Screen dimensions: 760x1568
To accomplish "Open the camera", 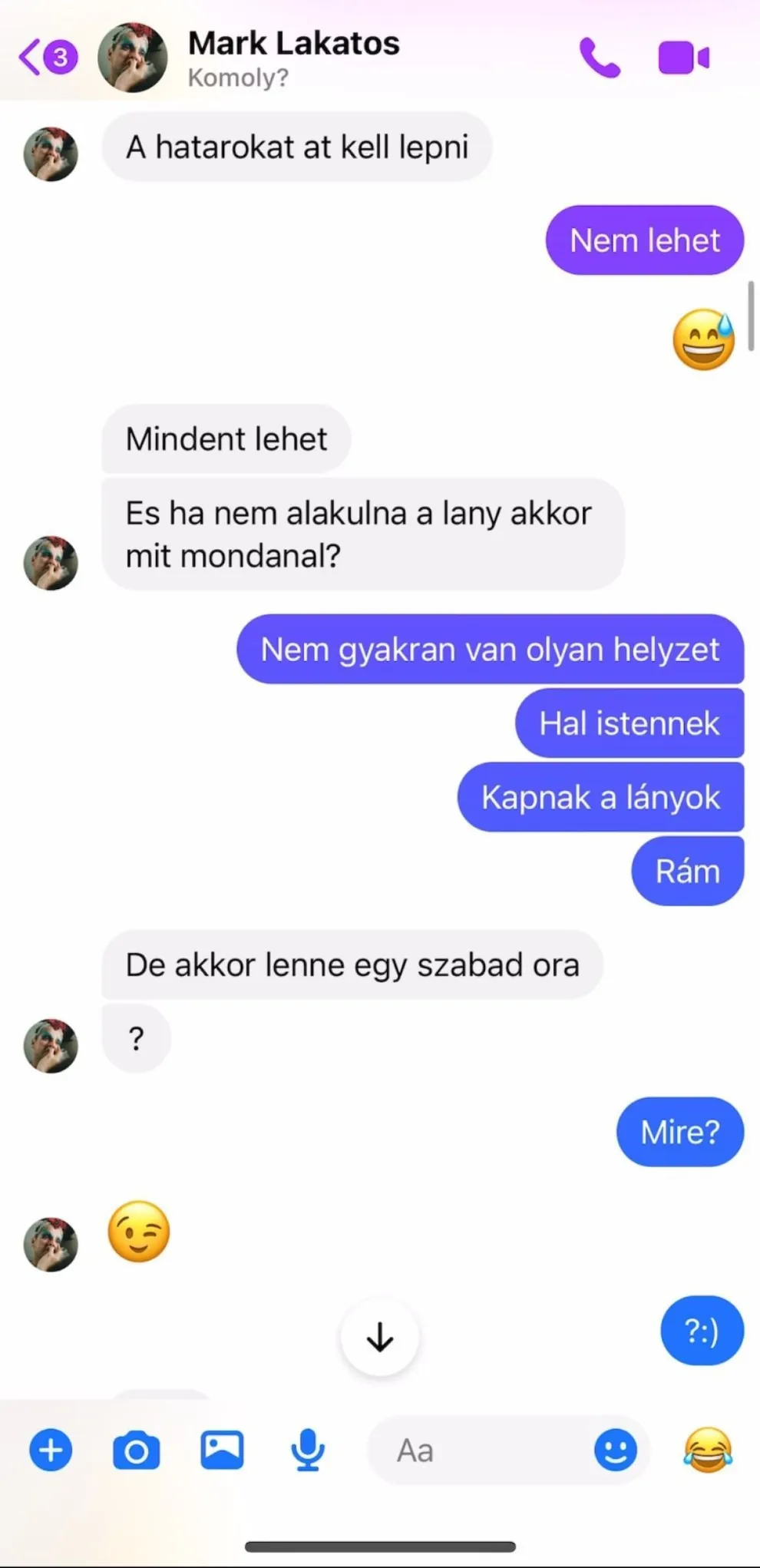I will pos(137,1451).
